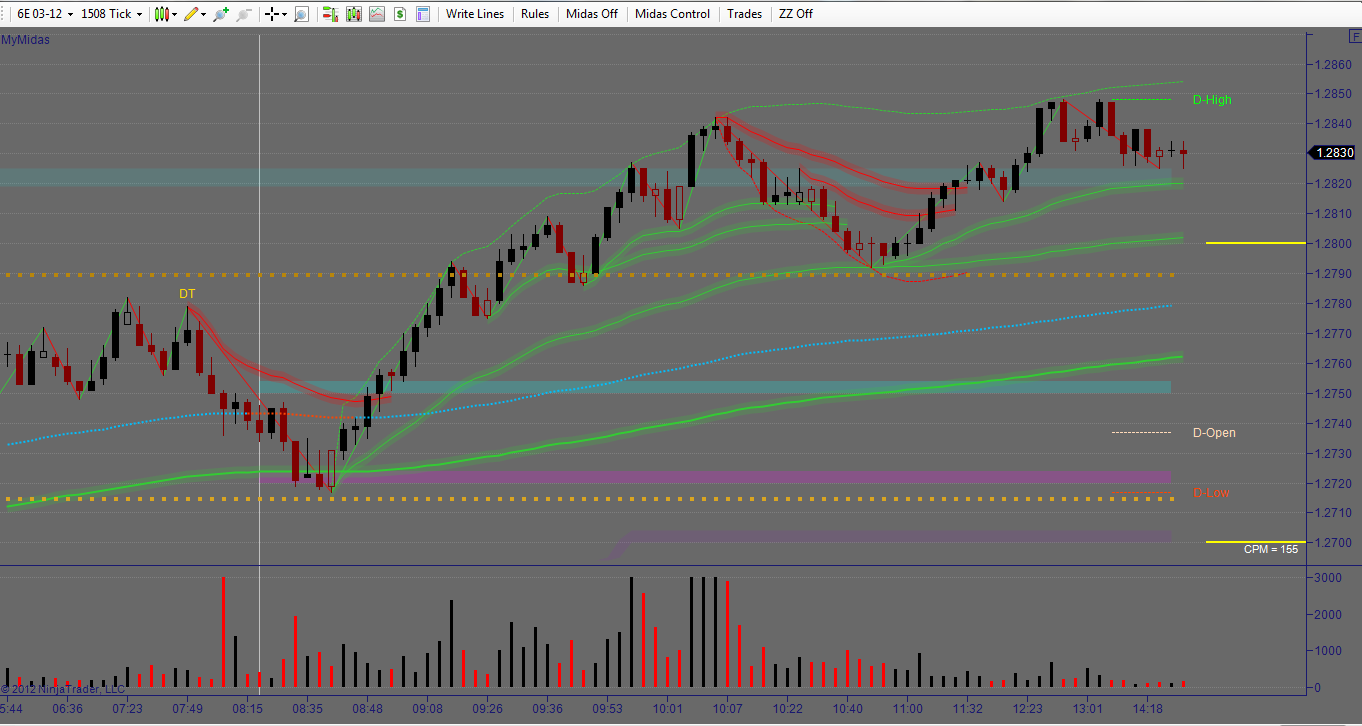The width and height of the screenshot is (1362, 726).
Task: Click the 06:36 time axis label
Action: [68, 709]
